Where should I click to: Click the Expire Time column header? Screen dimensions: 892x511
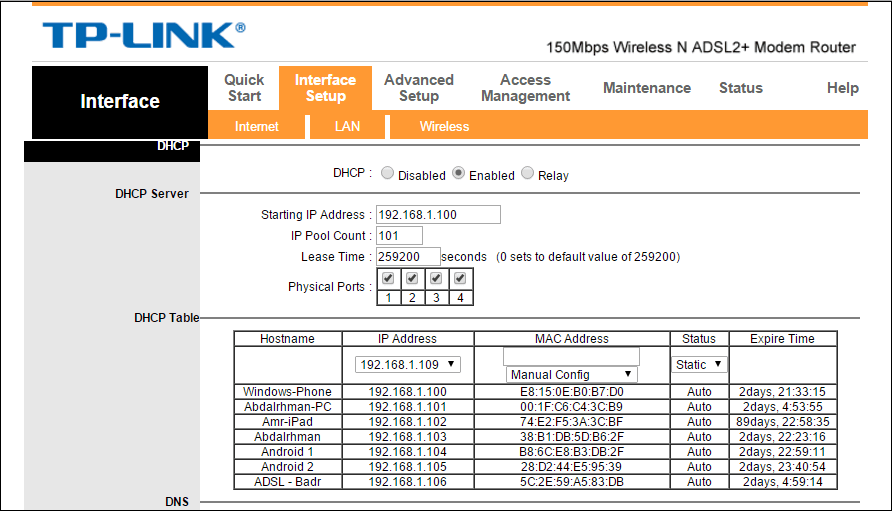pos(782,339)
